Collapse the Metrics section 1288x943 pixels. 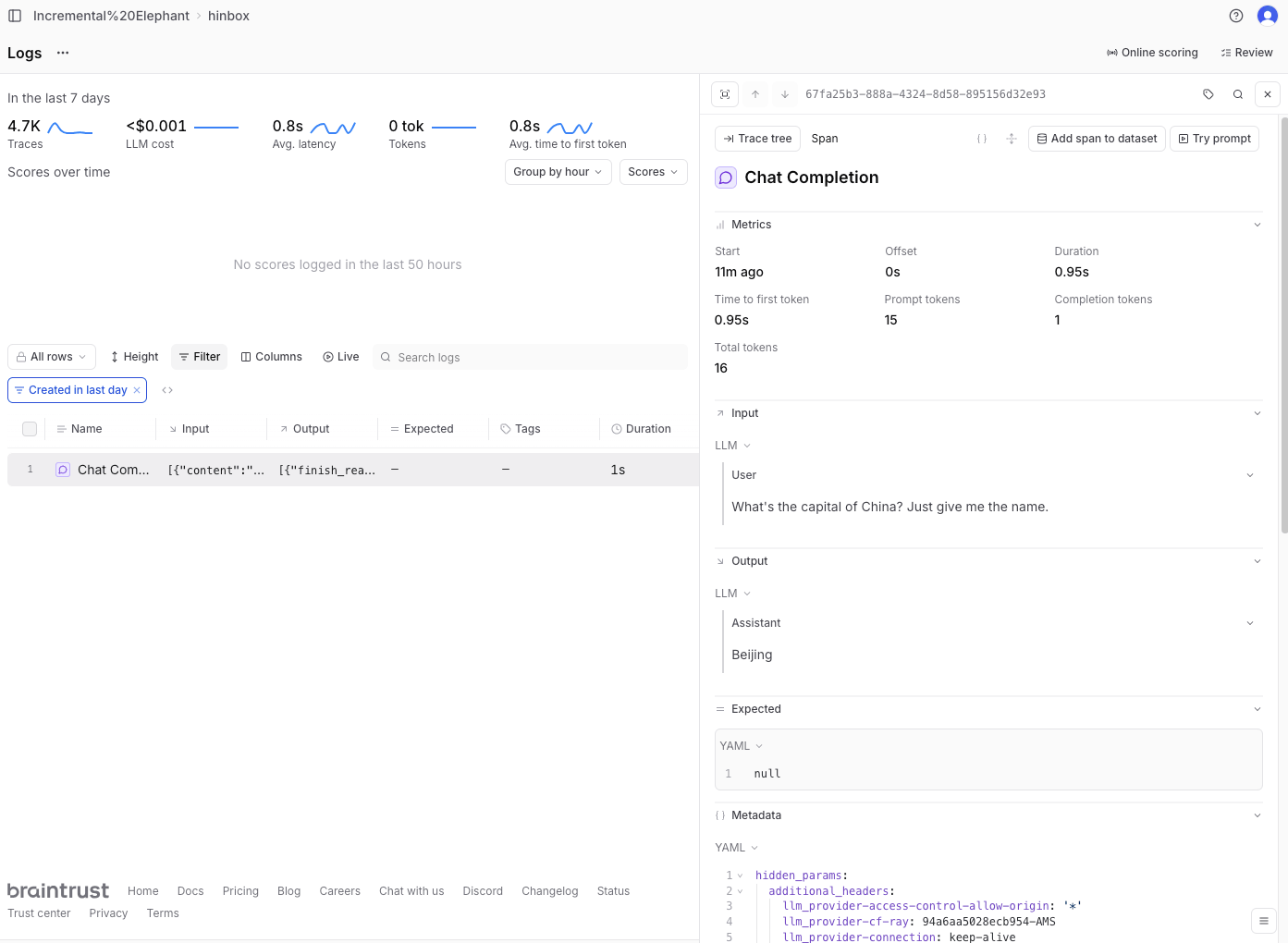click(x=1257, y=225)
